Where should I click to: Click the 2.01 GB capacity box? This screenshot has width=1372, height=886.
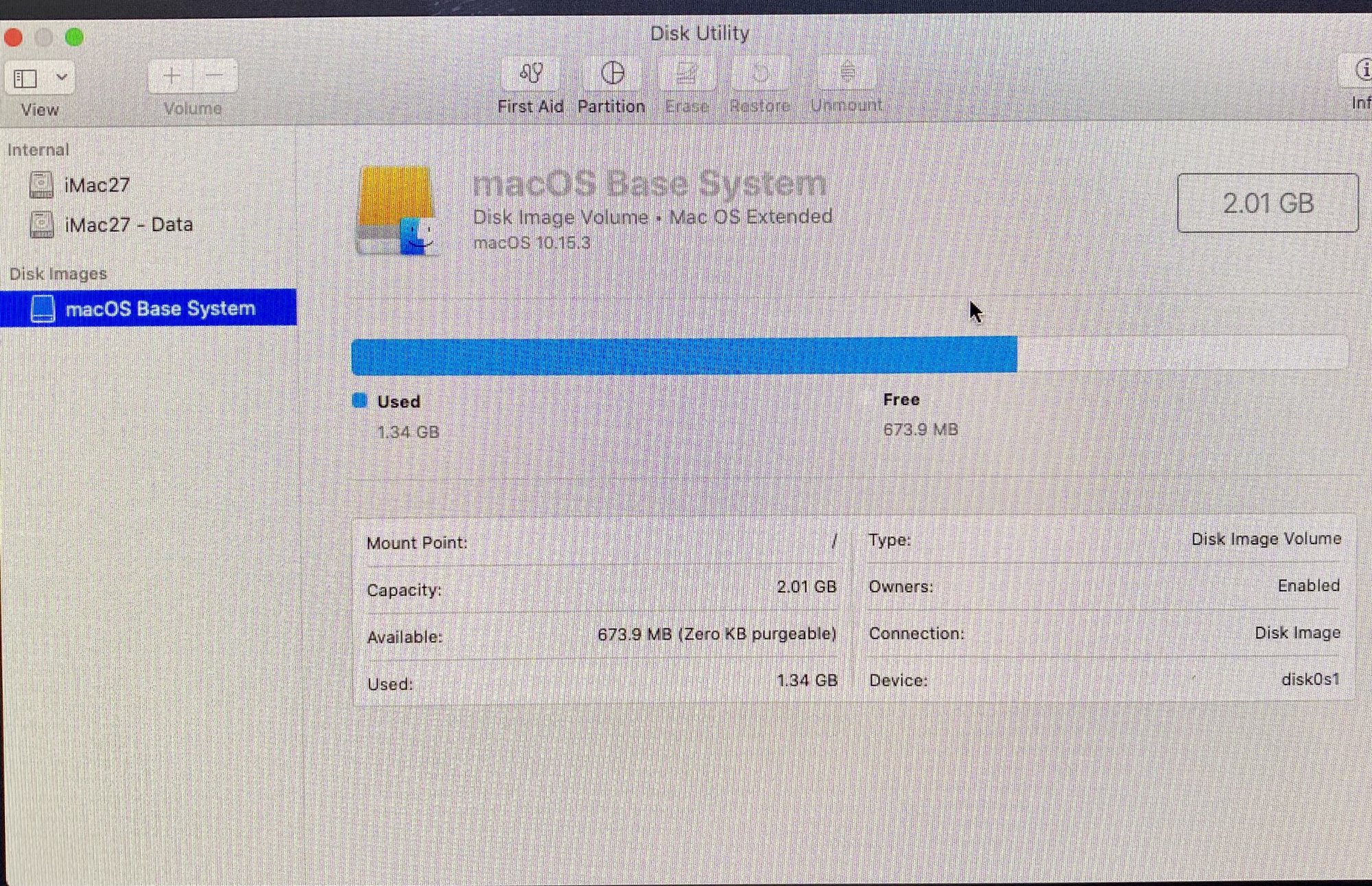[1267, 203]
